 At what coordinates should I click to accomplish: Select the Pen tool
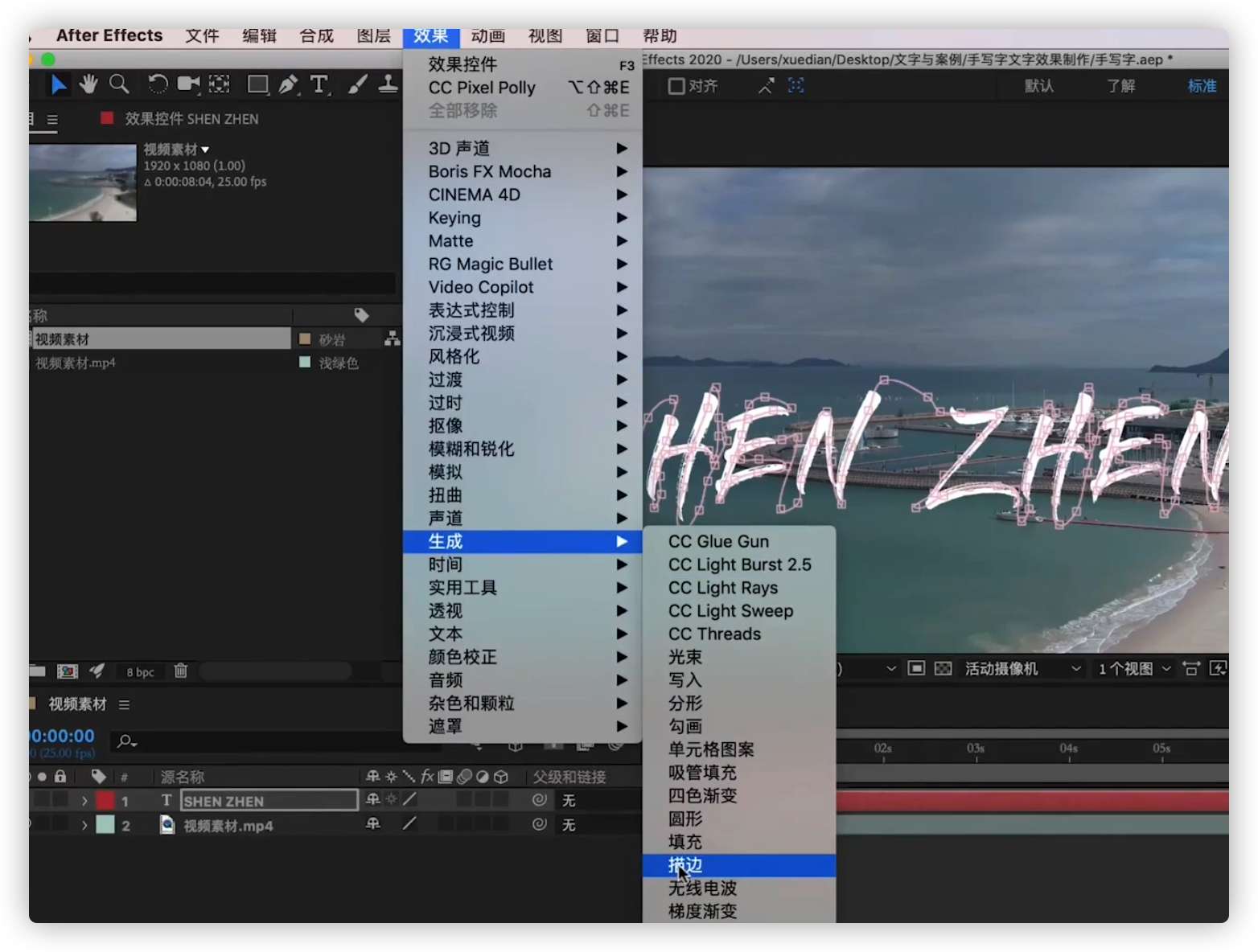[288, 84]
